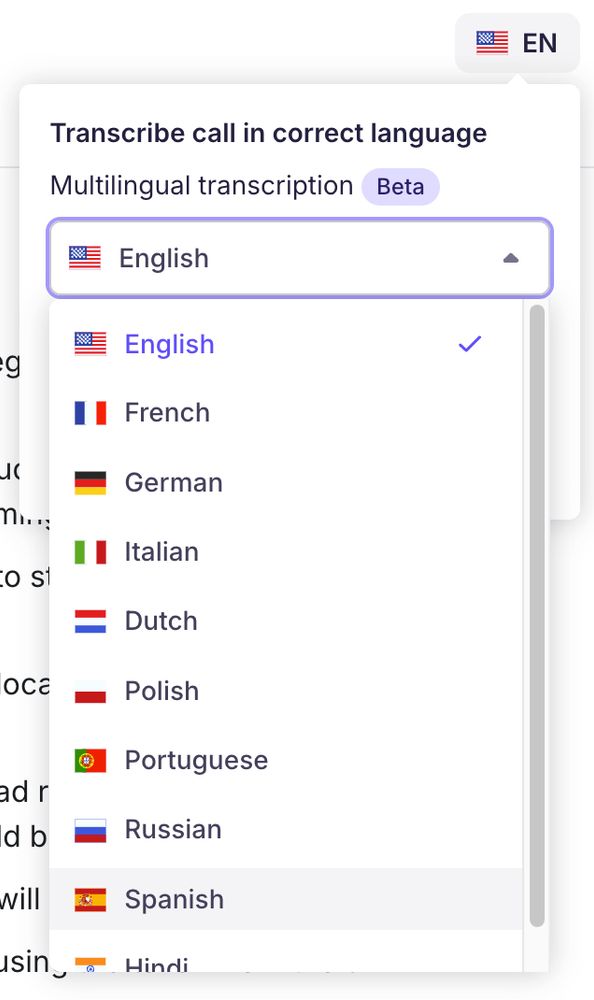Click the Russian flag icon
The width and height of the screenshot is (594, 1000).
point(90,830)
